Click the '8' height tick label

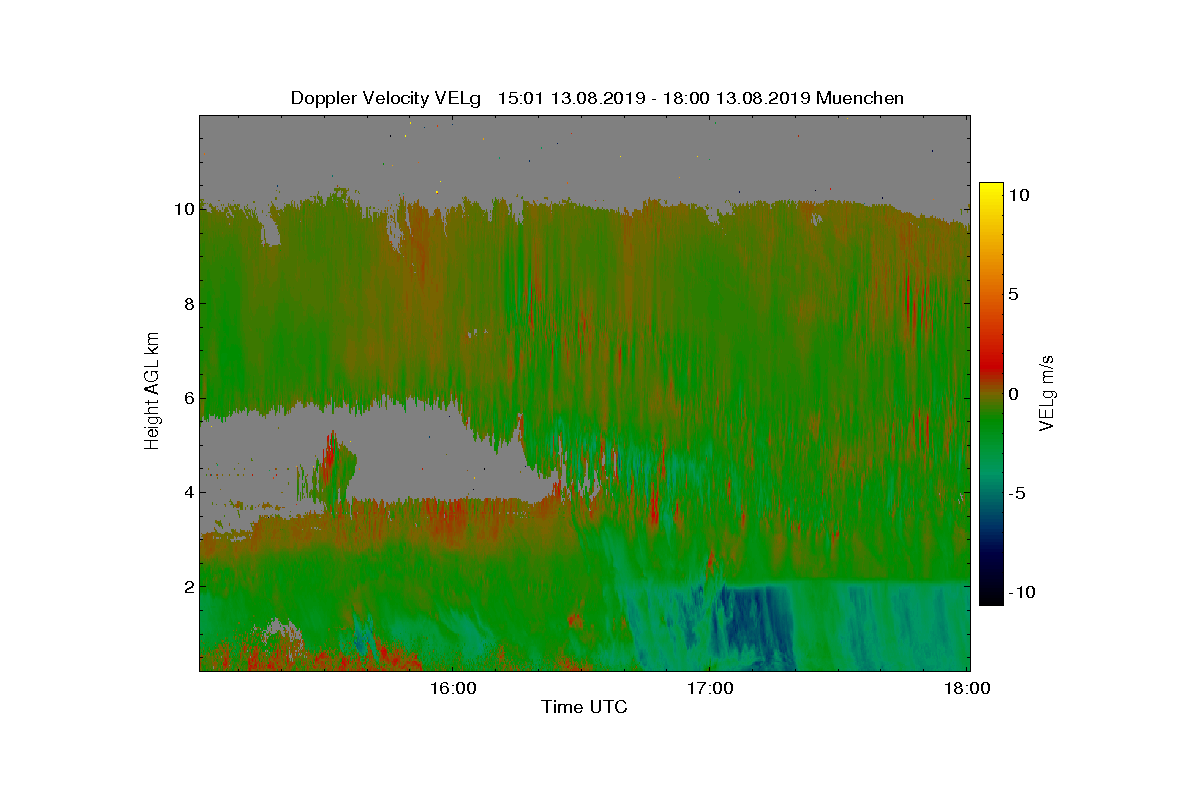click(x=187, y=304)
